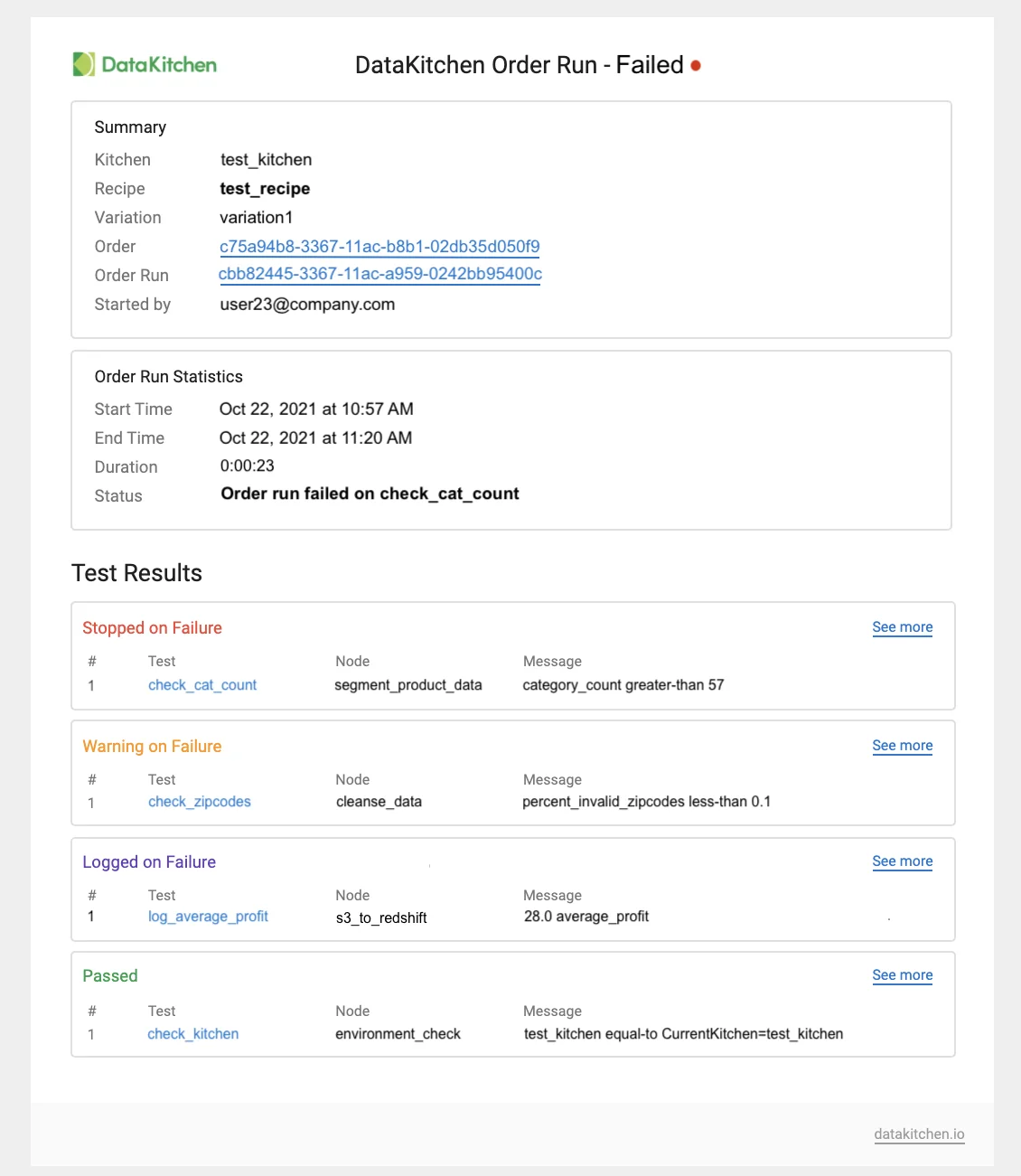Expand See more for Warning on Failure
Image resolution: width=1021 pixels, height=1176 pixels.
pos(902,746)
